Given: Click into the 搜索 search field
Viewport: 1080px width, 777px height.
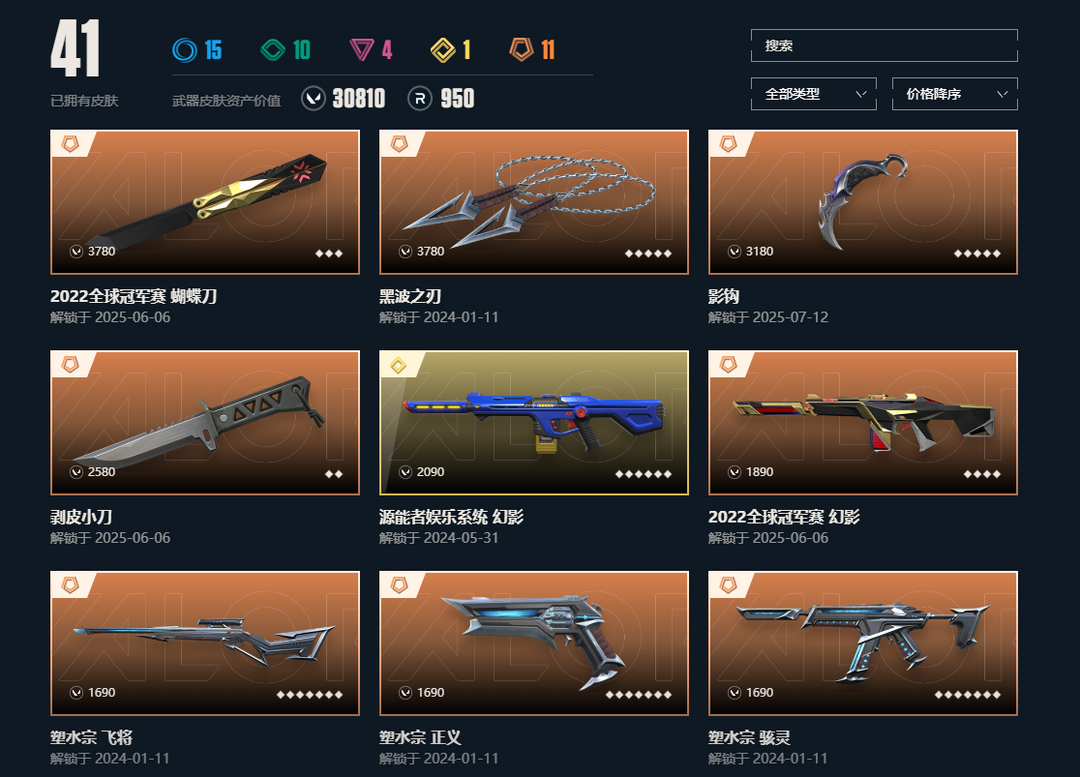Looking at the screenshot, I should tap(884, 45).
